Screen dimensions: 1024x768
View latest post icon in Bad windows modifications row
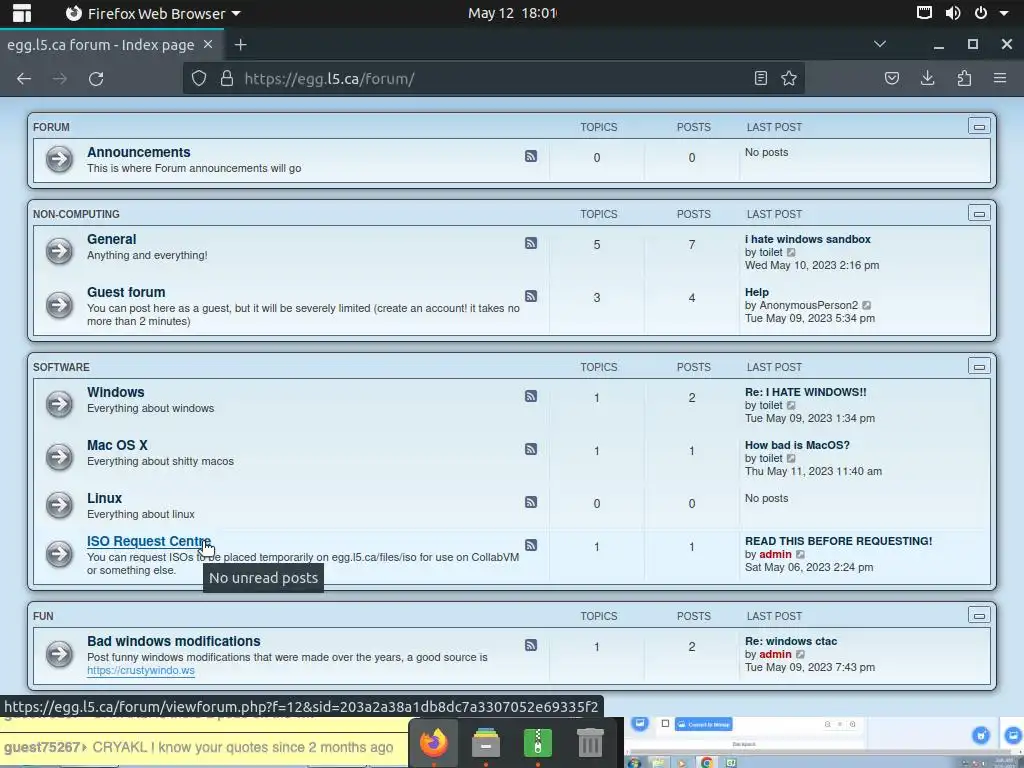[800, 654]
